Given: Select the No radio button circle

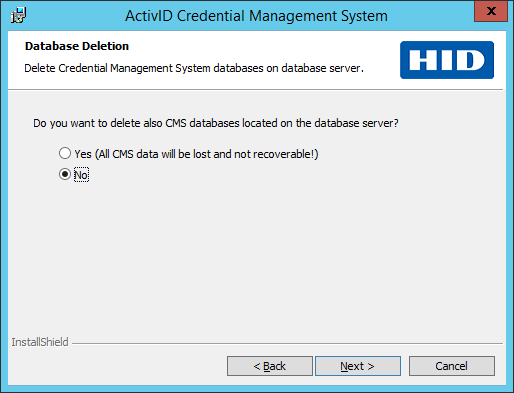Looking at the screenshot, I should [65, 174].
